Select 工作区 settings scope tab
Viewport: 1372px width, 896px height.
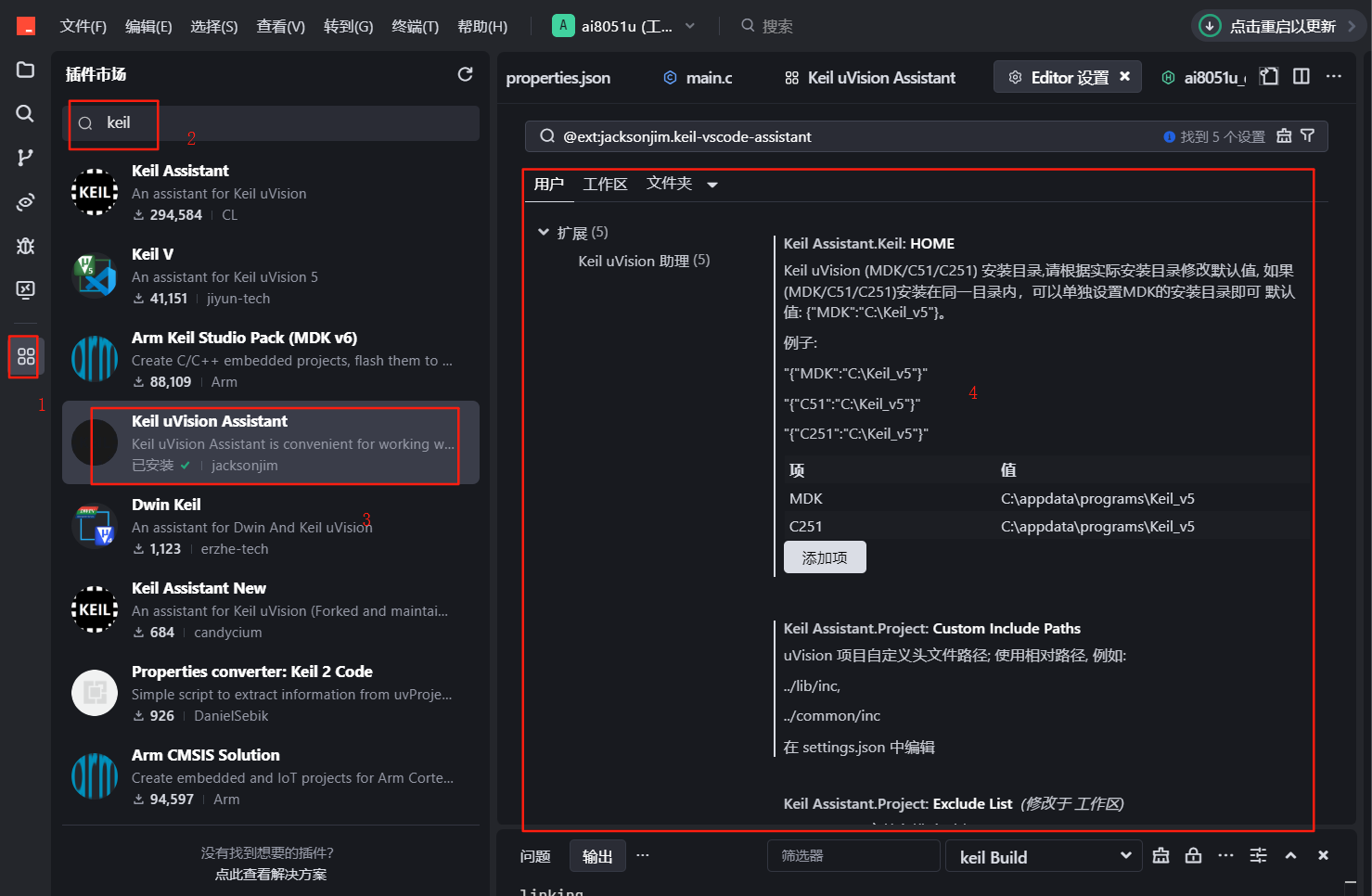point(605,184)
